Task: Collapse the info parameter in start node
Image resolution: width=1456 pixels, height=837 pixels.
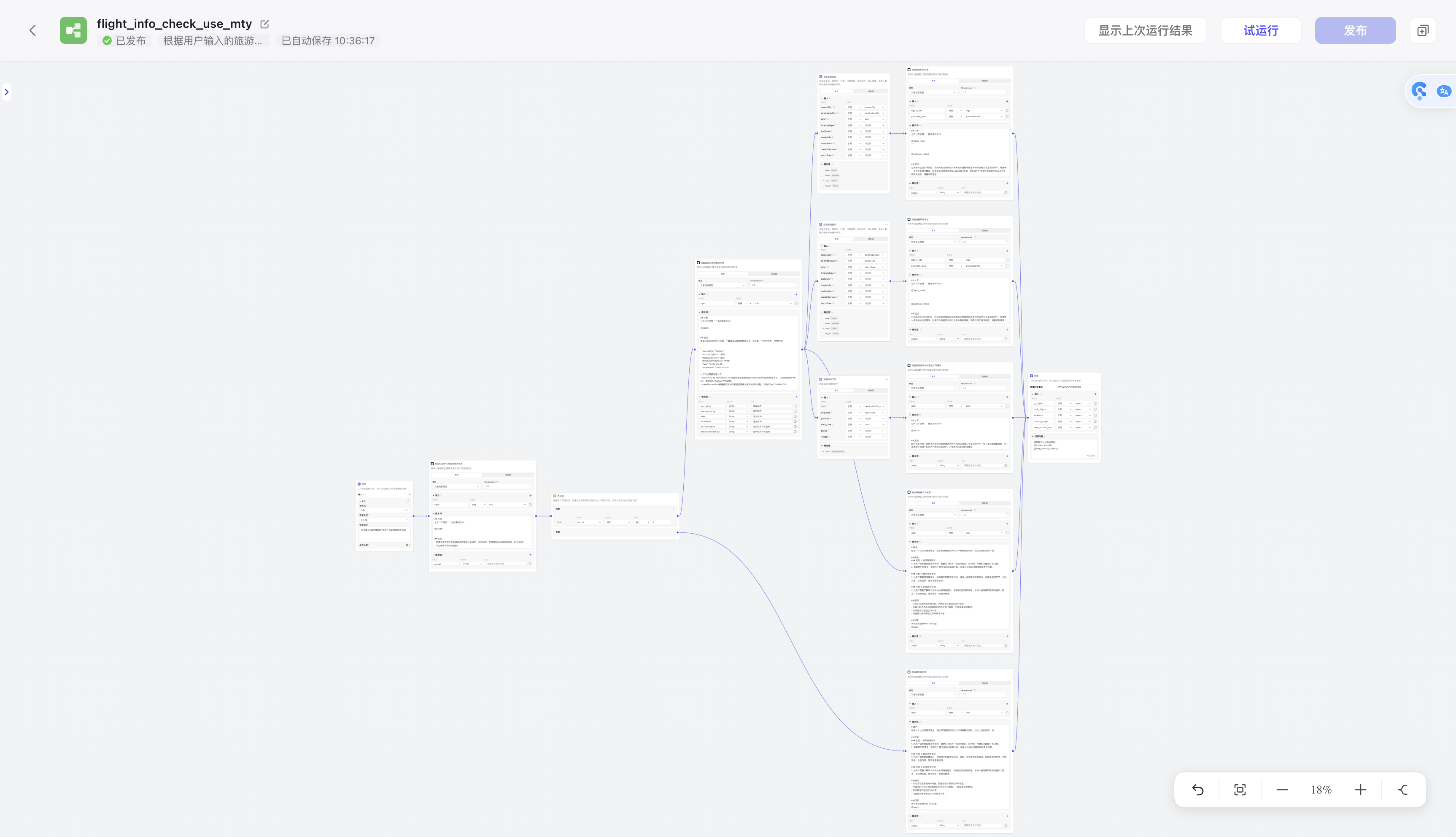Action: pyautogui.click(x=360, y=501)
